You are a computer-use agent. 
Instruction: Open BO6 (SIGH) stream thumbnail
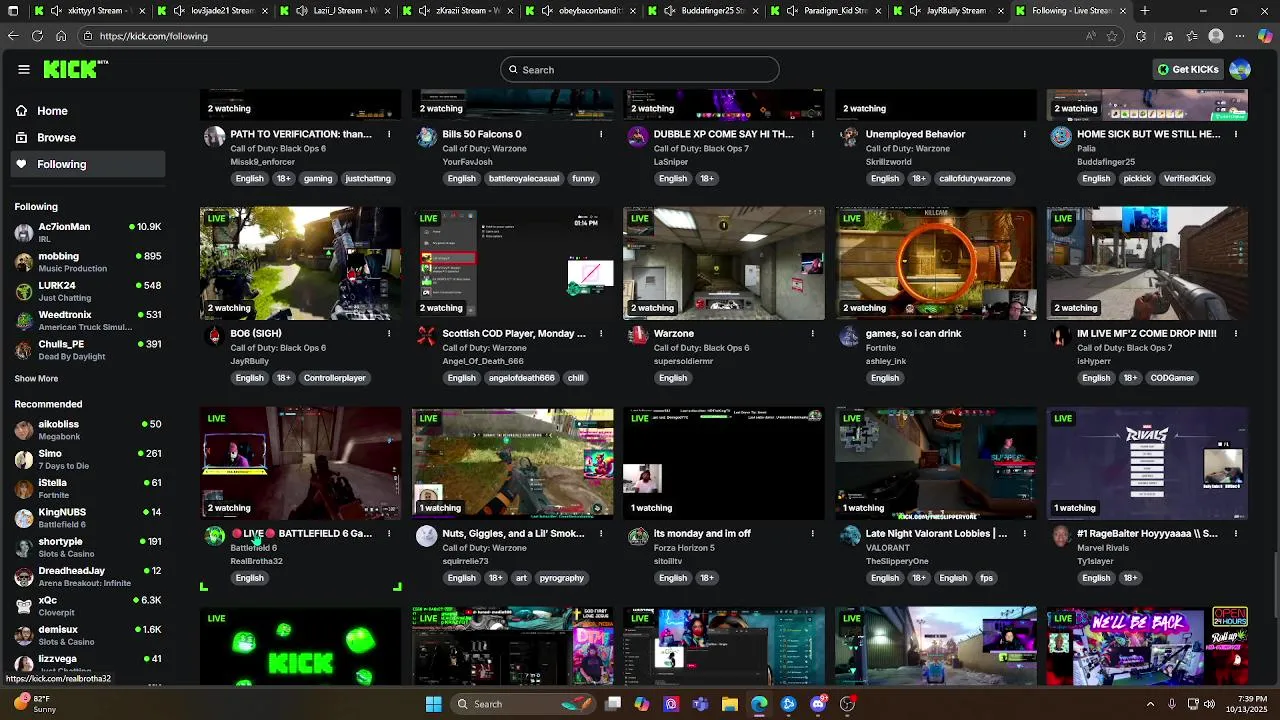(x=300, y=263)
